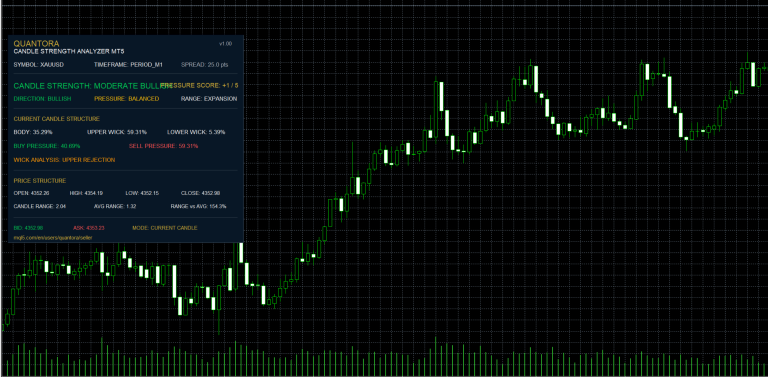Click the CURRENT CANDLE STRUCTURE heading

point(57,118)
